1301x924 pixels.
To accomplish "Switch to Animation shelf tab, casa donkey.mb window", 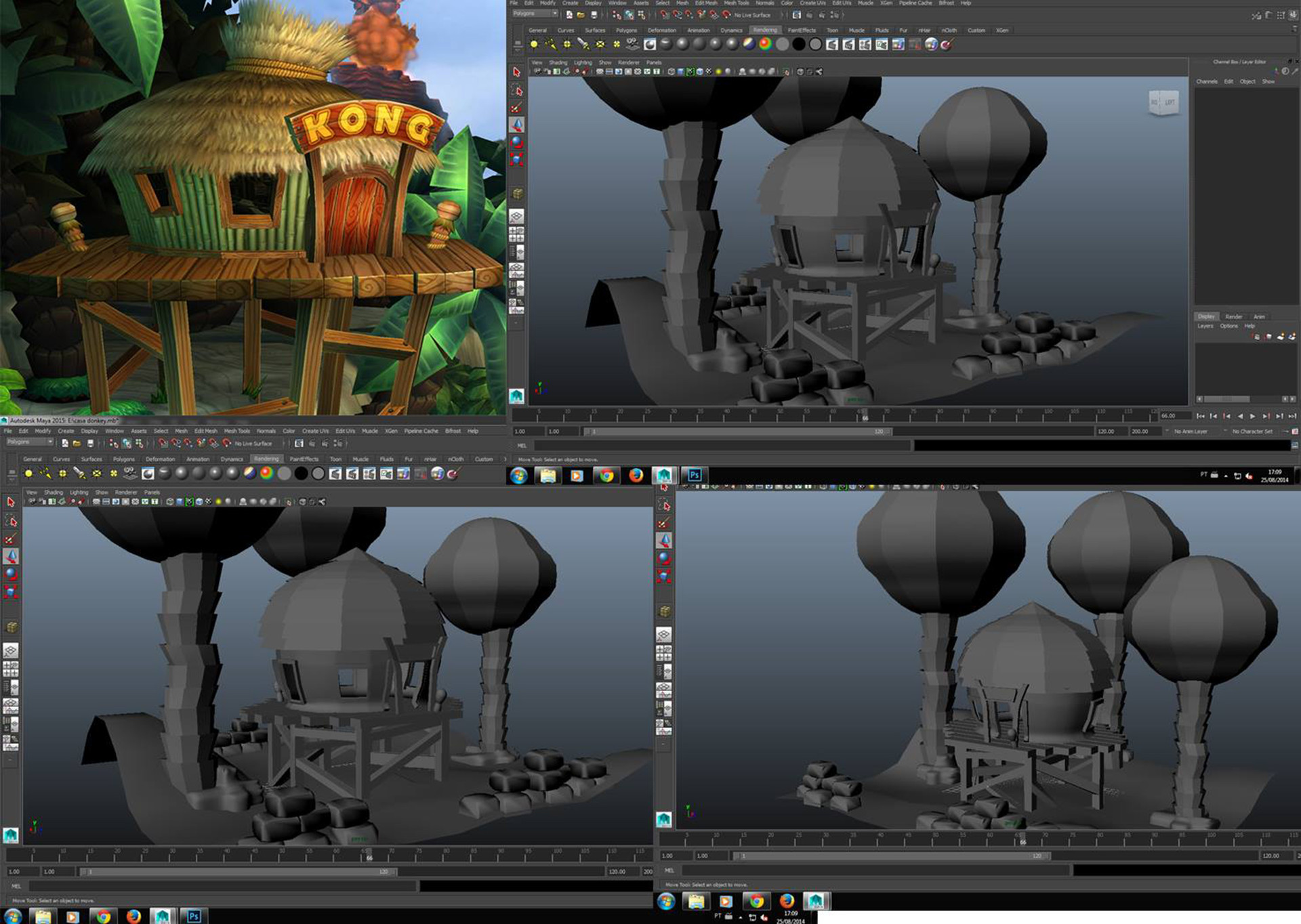I will (197, 459).
